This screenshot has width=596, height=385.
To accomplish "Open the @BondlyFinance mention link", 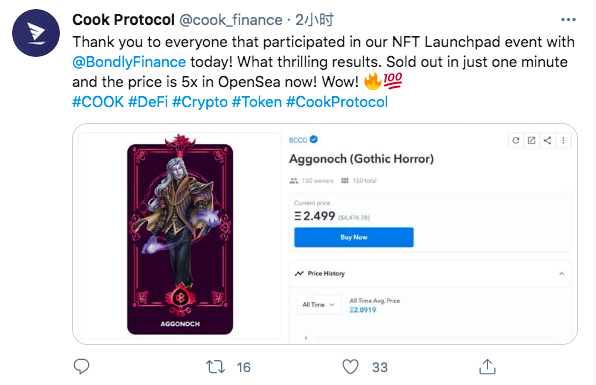I will click(129, 62).
